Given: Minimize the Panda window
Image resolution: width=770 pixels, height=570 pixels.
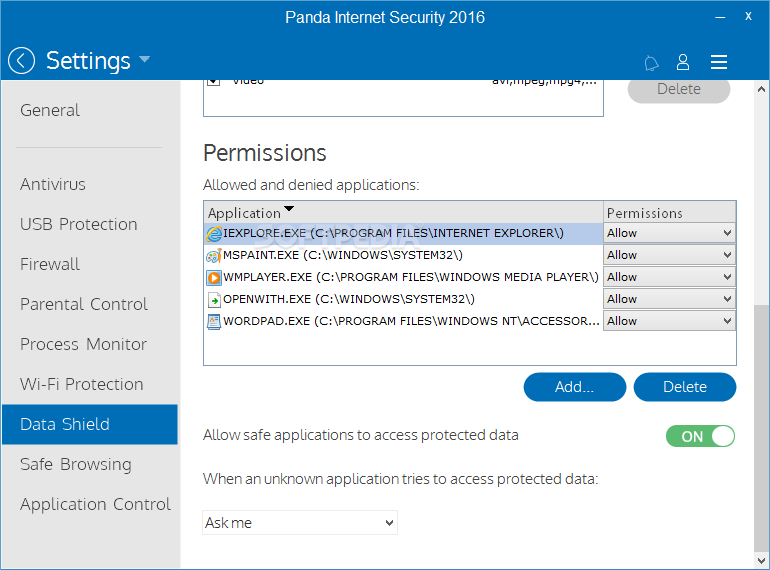Looking at the screenshot, I should point(720,17).
